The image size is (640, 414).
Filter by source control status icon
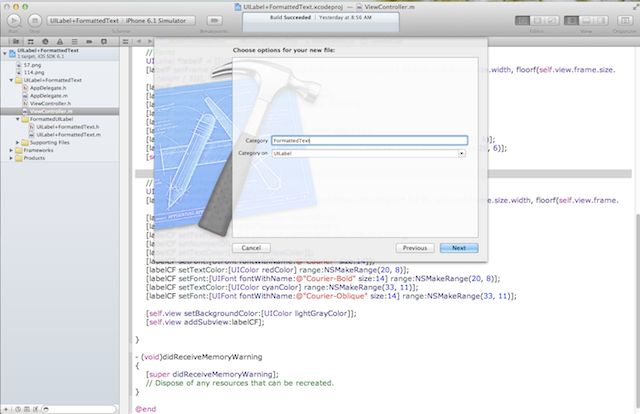pos(27,409)
